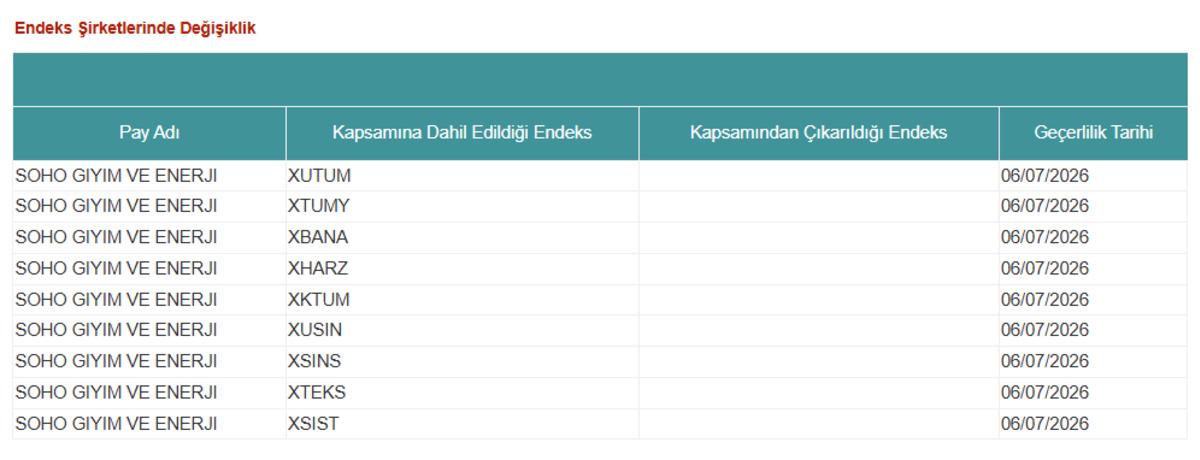The image size is (1200, 460).
Task: Select the XTEKS index cell
Action: click(462, 393)
